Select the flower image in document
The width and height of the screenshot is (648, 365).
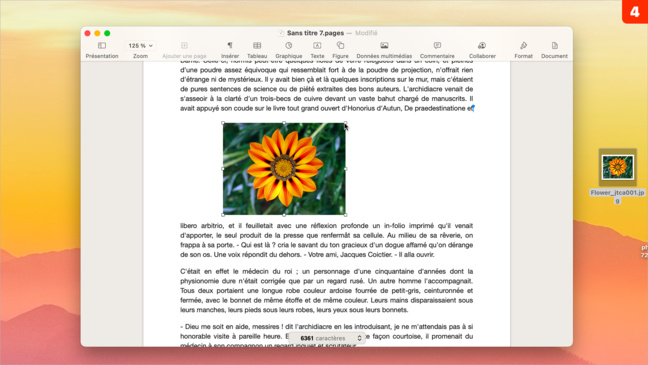click(284, 169)
